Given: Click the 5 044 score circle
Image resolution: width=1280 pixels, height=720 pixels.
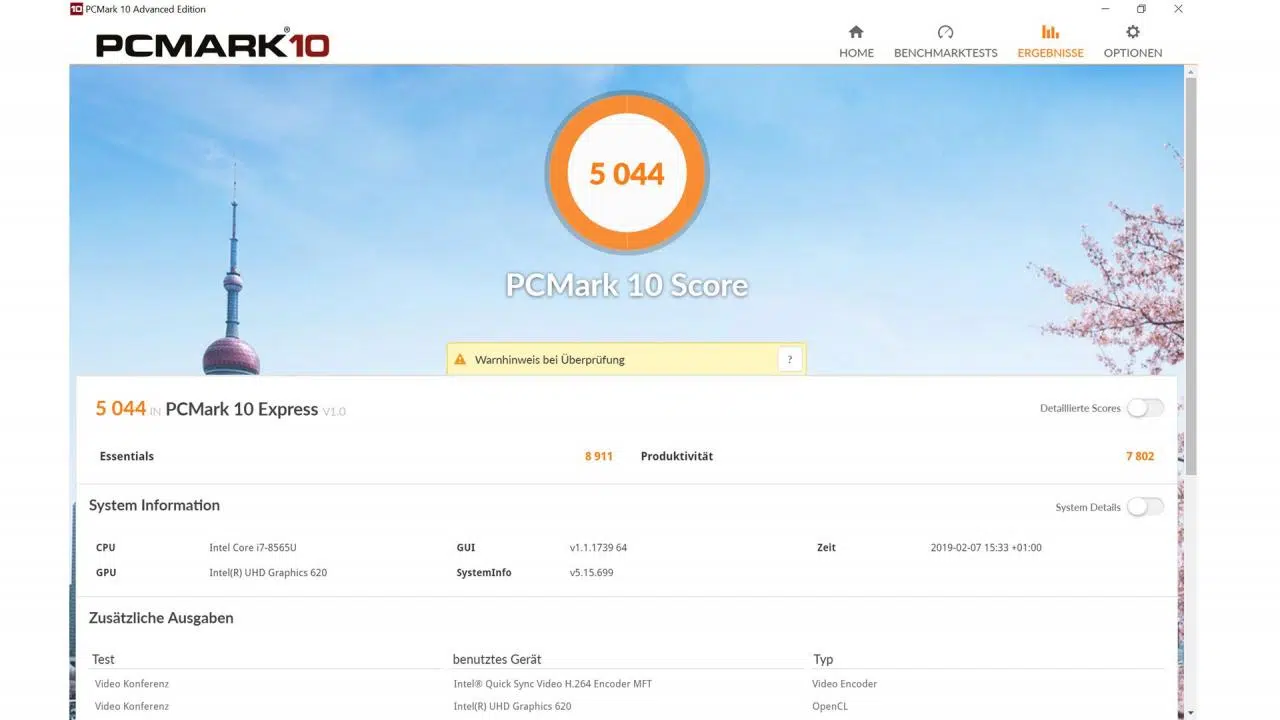Looking at the screenshot, I should [x=627, y=173].
